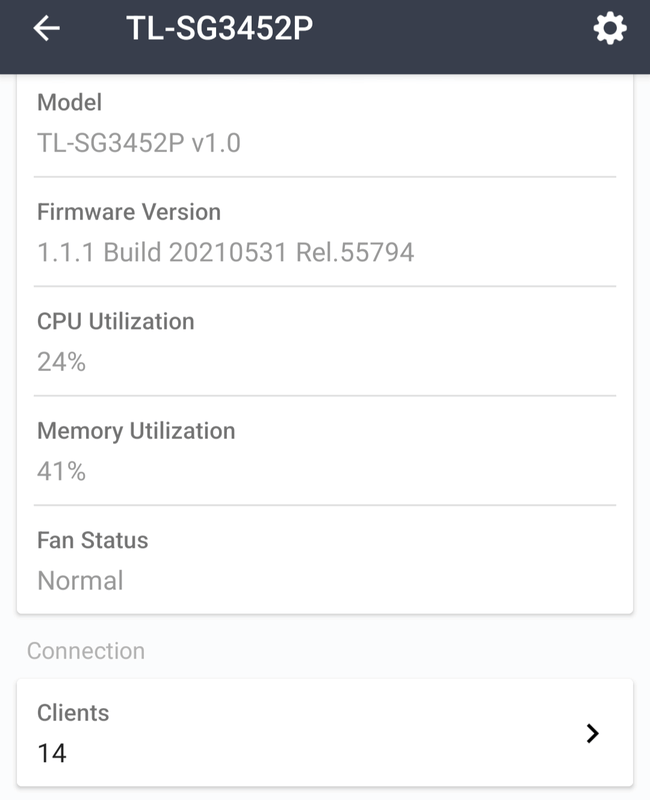Open the Clients entry label

[73, 713]
